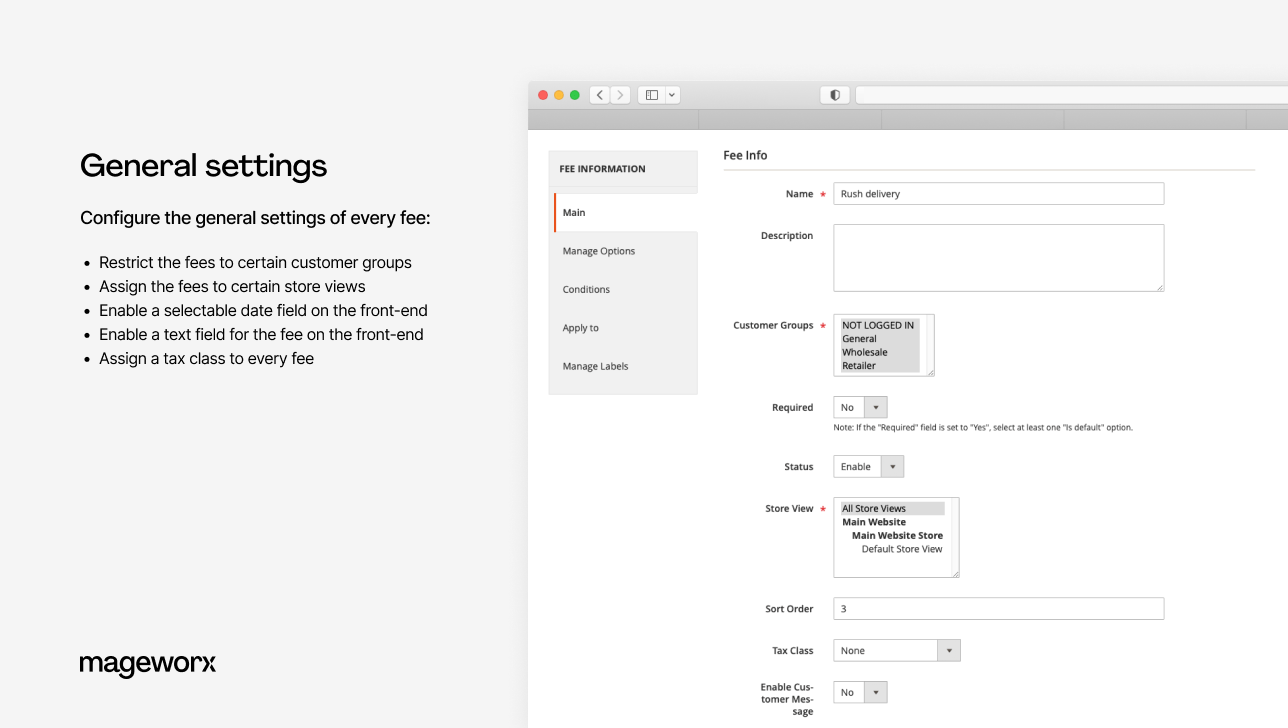Open the privacy shield icon in the toolbar
This screenshot has width=1288, height=728.
tap(834, 94)
